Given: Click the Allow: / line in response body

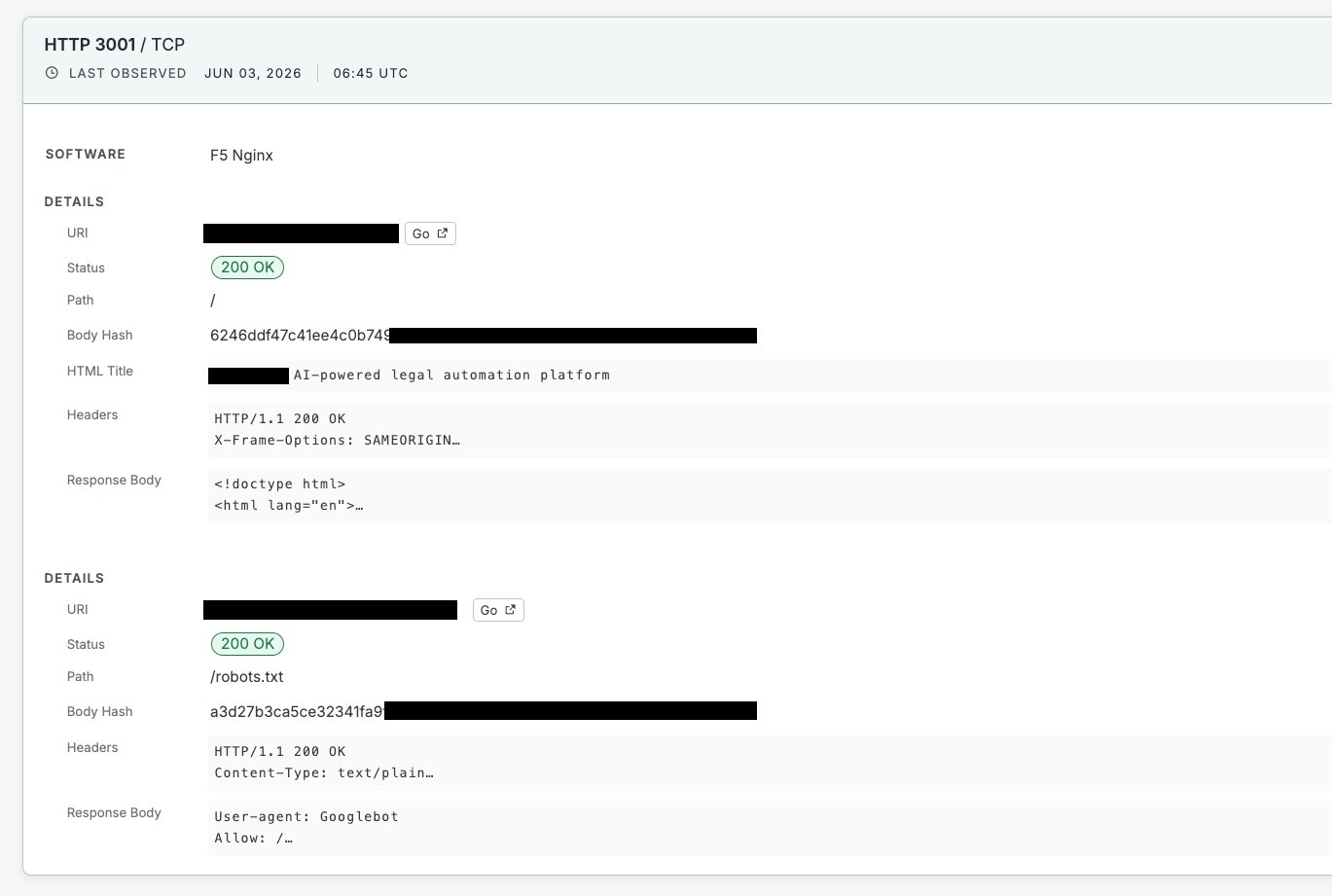Looking at the screenshot, I should point(253,838).
